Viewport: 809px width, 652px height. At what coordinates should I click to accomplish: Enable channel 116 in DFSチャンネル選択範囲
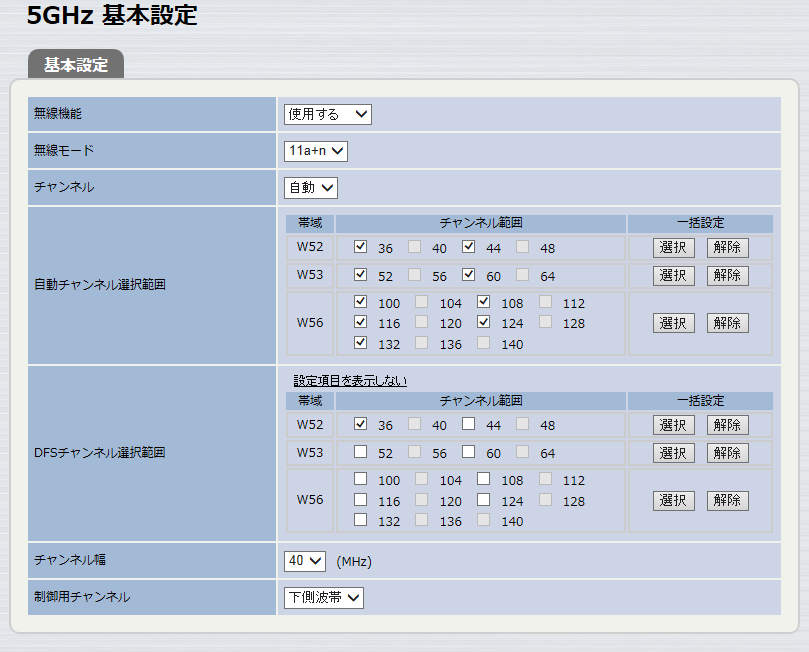coord(361,500)
